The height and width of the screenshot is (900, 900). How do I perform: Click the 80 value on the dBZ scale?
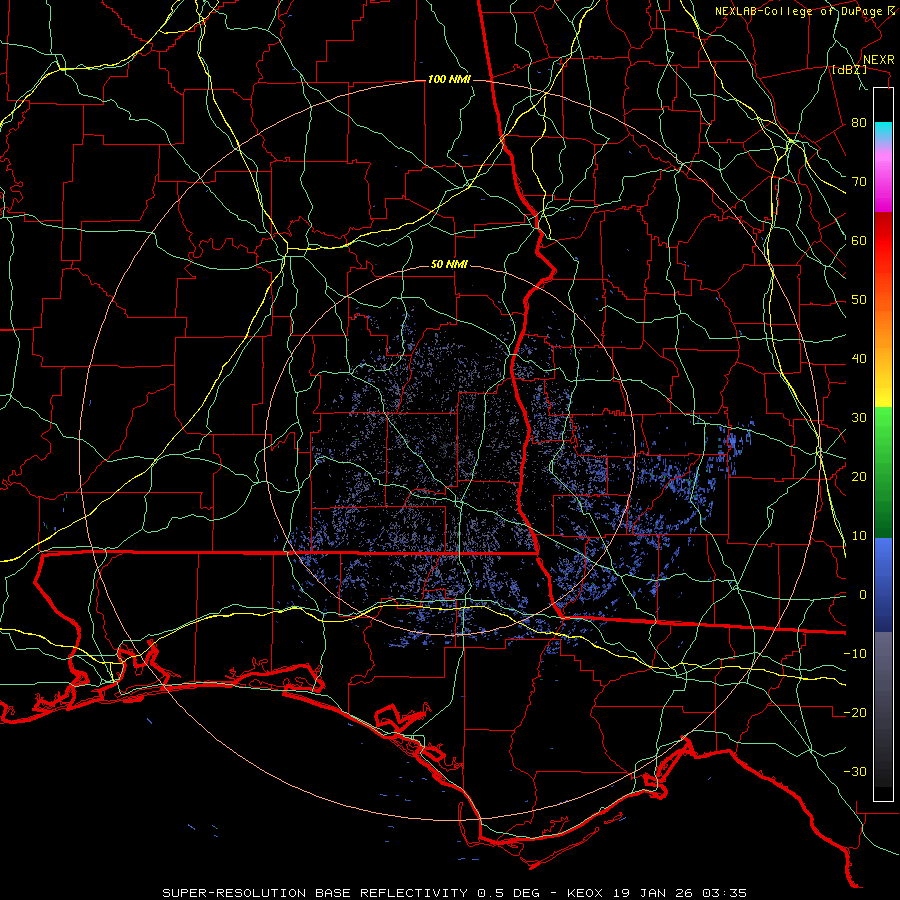[859, 123]
